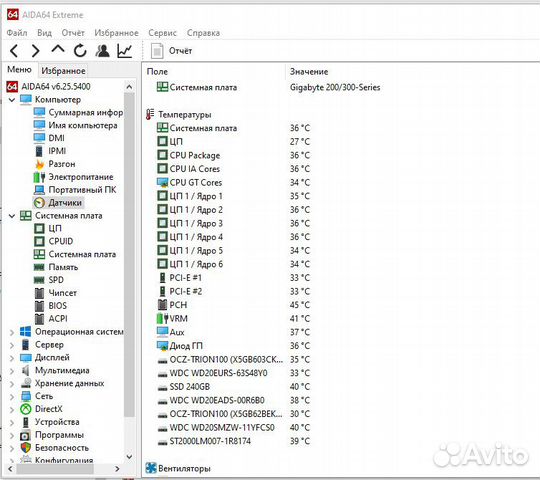The image size is (540, 480).
Task: Collapse the Системная плата tree node
Action: (x=12, y=216)
